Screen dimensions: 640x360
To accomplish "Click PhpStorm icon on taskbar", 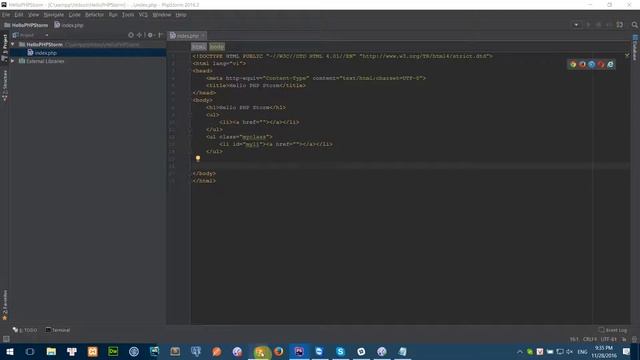I will click(x=299, y=351).
